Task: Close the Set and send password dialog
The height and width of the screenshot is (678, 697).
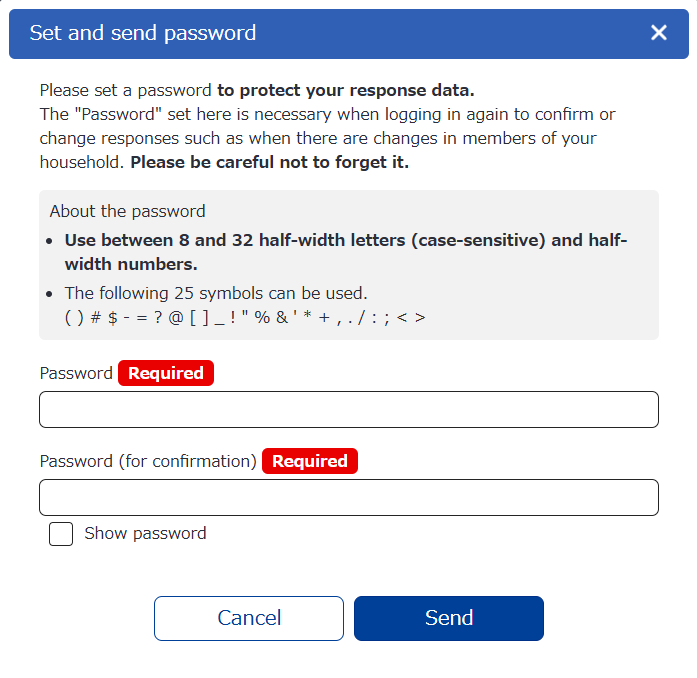Action: pyautogui.click(x=658, y=33)
